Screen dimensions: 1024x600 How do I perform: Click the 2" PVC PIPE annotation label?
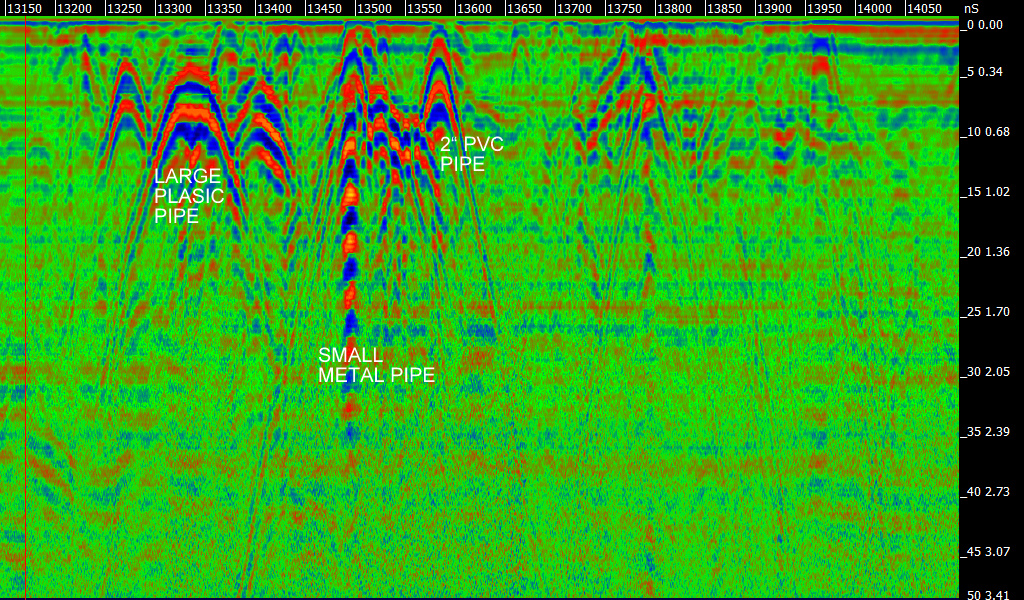click(471, 154)
